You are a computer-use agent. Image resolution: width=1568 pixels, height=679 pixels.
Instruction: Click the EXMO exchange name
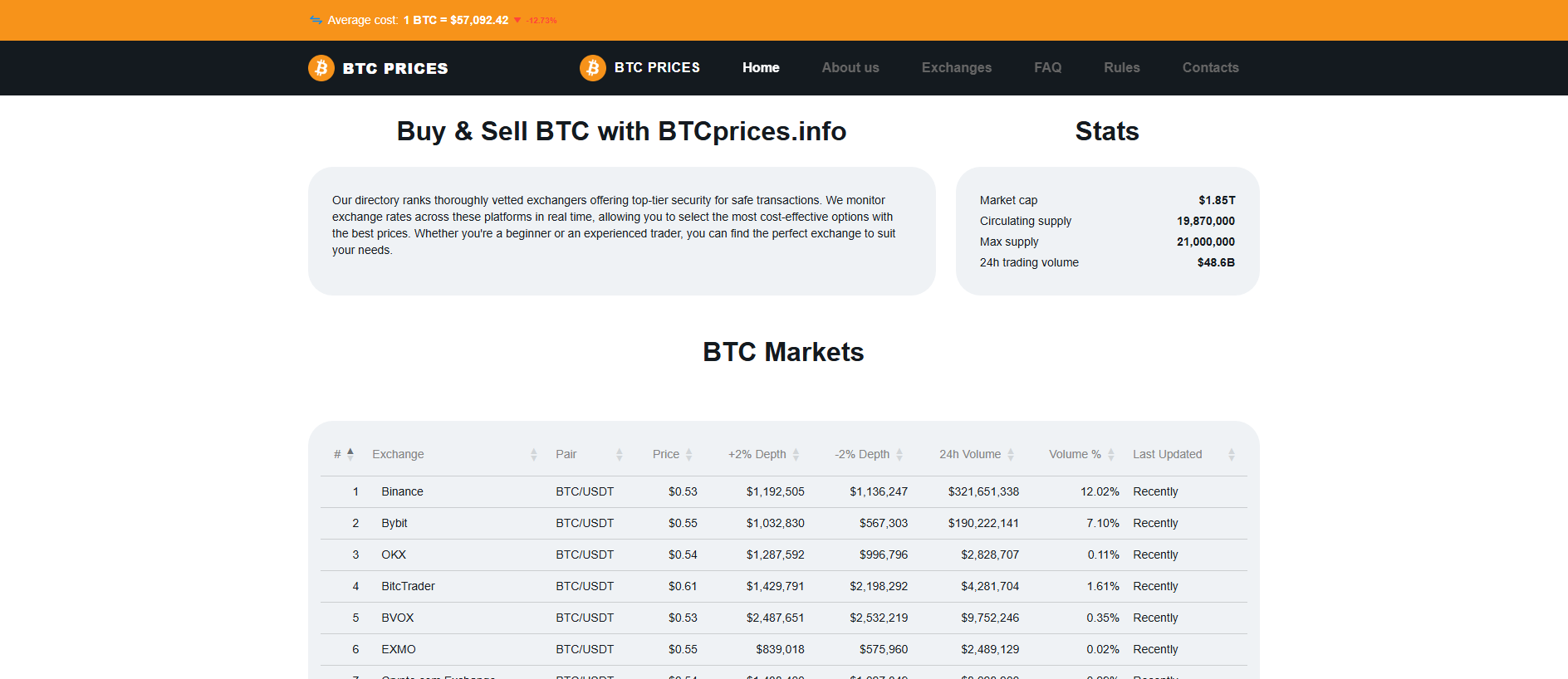[x=399, y=649]
